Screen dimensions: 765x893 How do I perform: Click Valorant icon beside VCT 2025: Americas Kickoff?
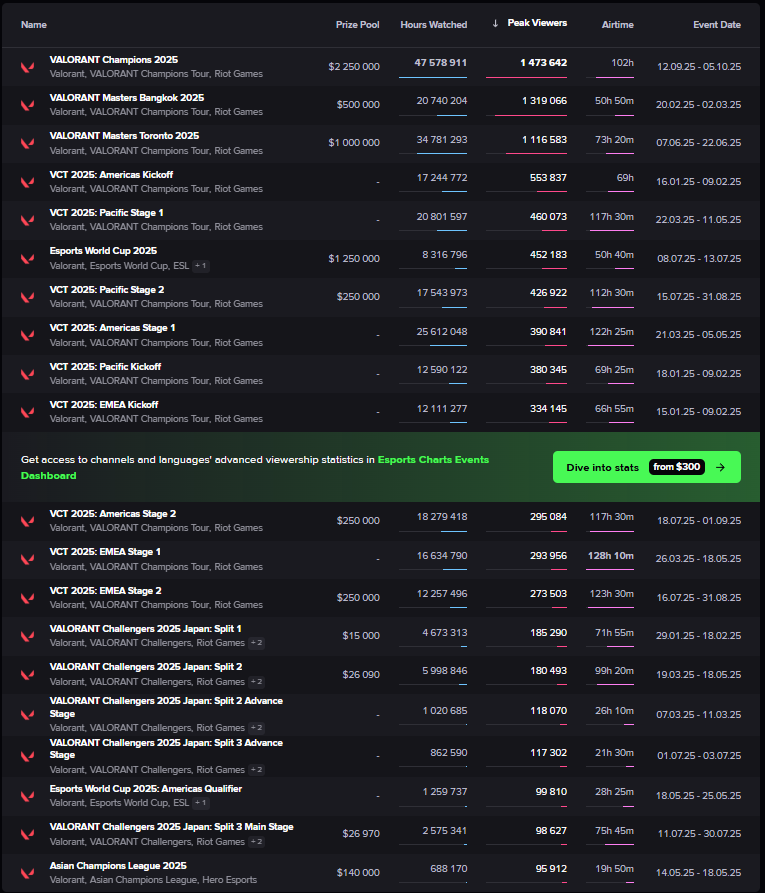[27, 182]
